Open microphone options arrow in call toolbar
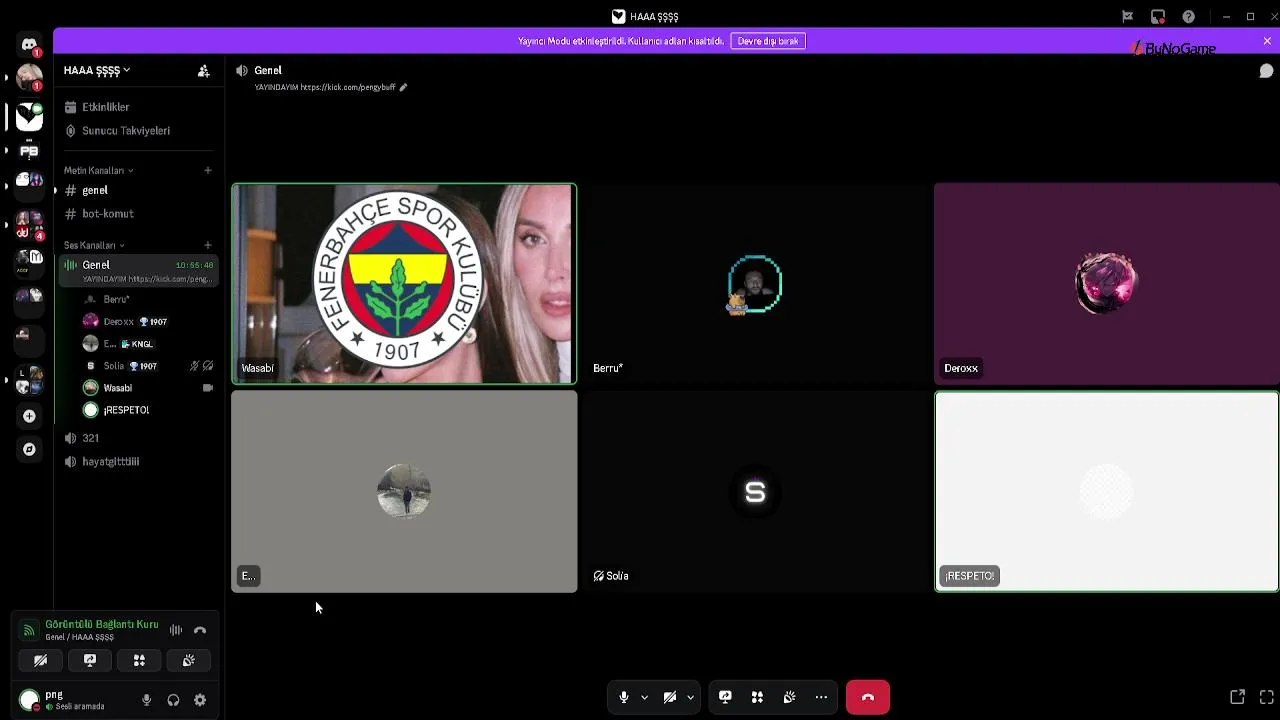Screen dimensions: 1280x720 [x=644, y=697]
